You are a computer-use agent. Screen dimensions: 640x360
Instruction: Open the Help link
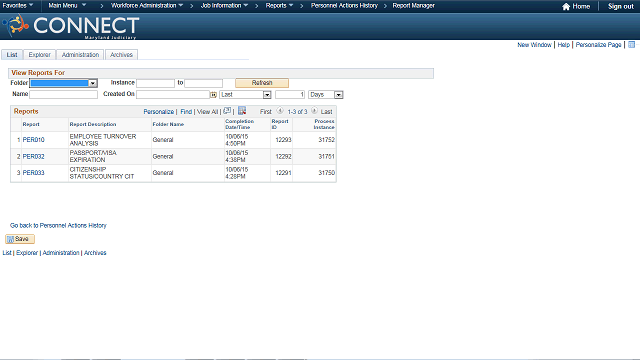(564, 45)
